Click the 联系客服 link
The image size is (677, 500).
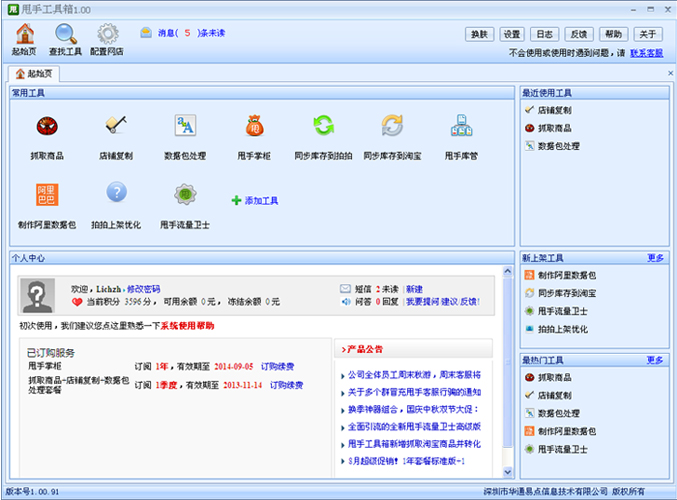[646, 53]
